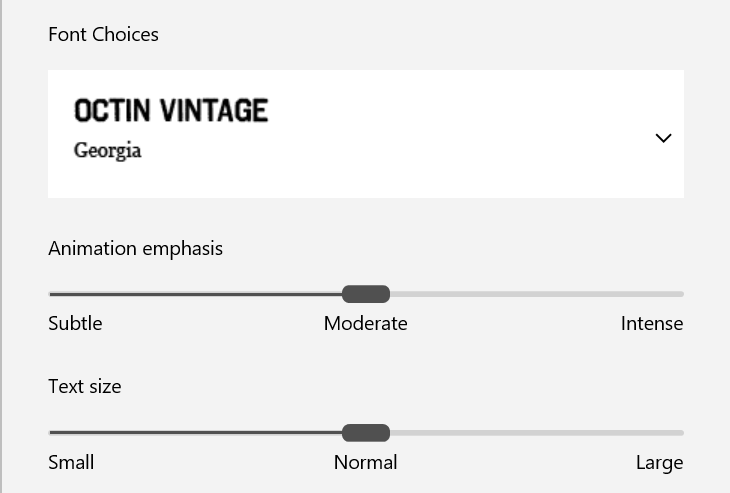Viewport: 730px width, 493px height.
Task: Click the Georgia body font text
Action: tap(108, 151)
